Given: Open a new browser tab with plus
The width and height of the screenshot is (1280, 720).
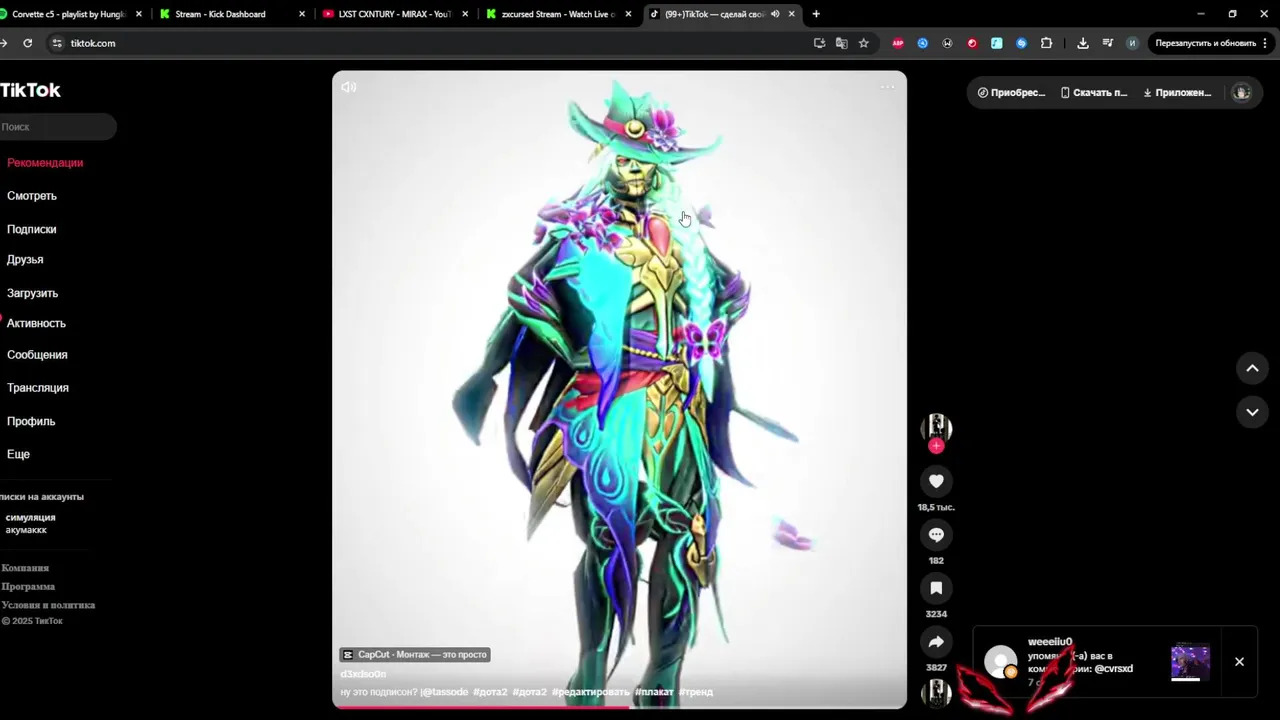Looking at the screenshot, I should click(816, 14).
